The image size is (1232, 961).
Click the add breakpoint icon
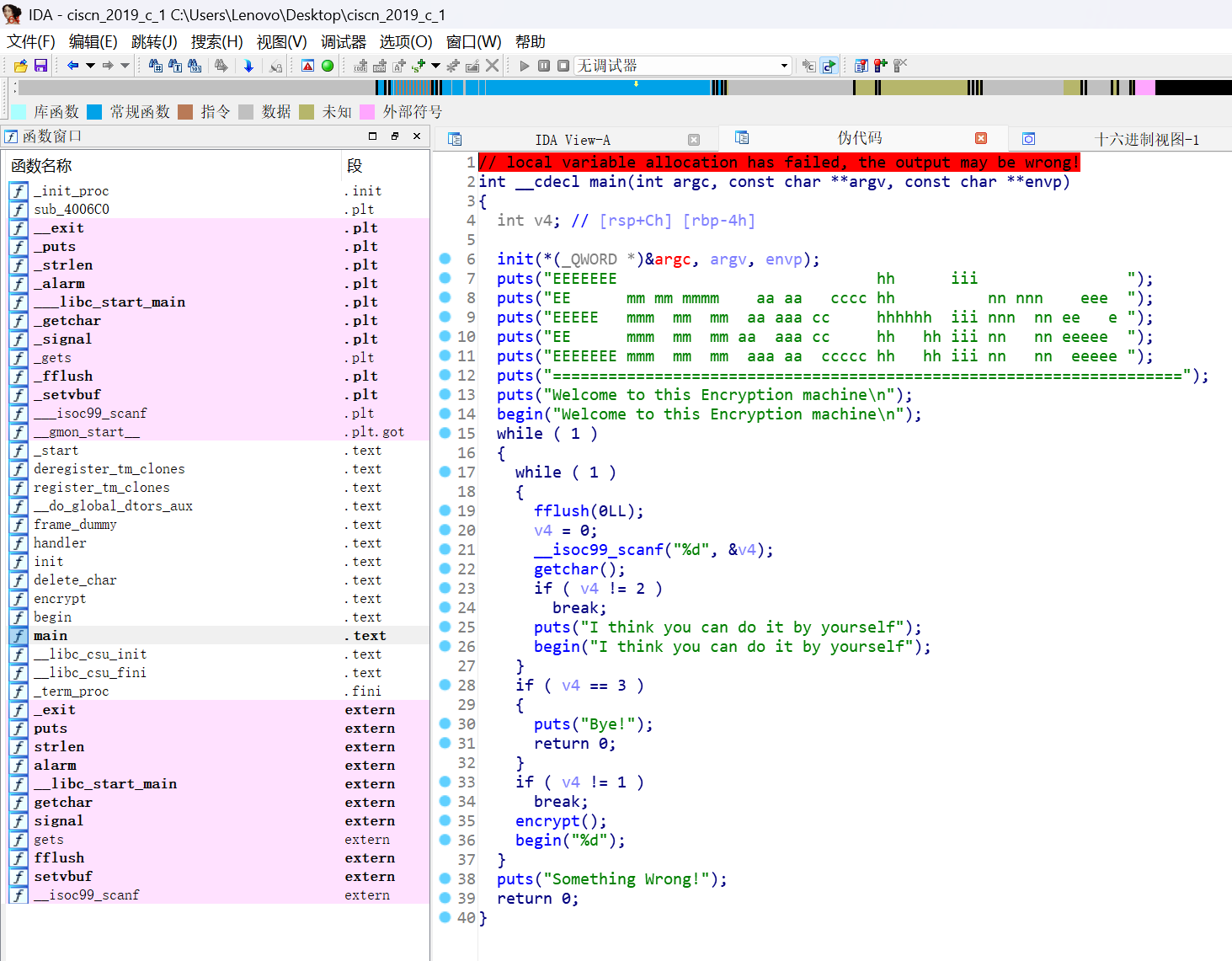880,66
